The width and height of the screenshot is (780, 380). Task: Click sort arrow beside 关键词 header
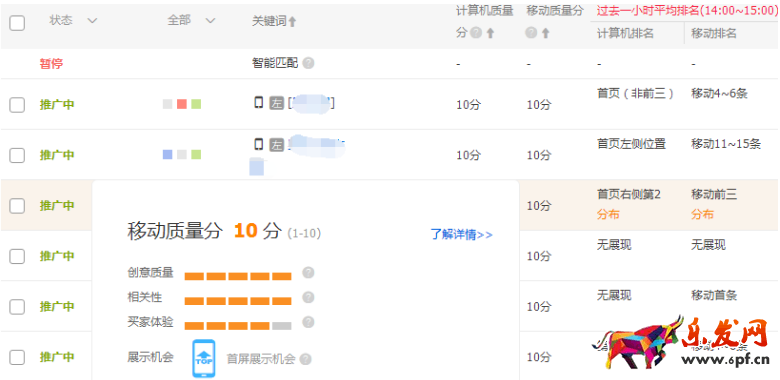(x=292, y=22)
